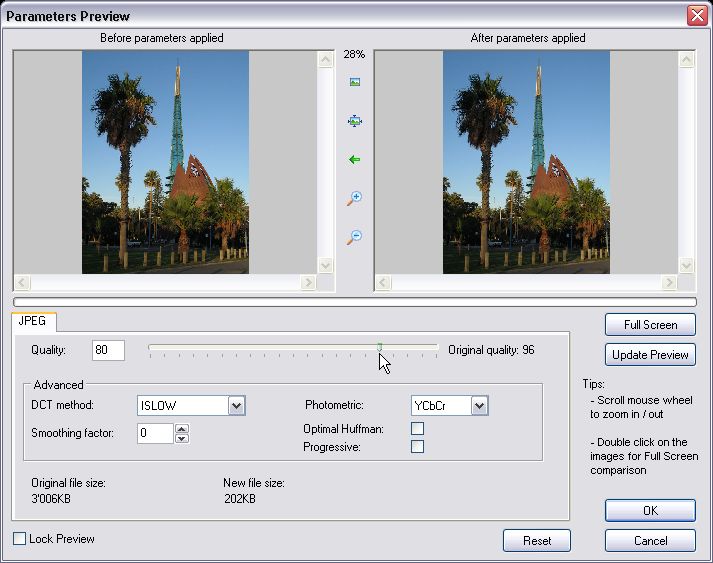This screenshot has width=713, height=563.
Task: Click the 'Before parameters applied' label
Action: click(162, 38)
